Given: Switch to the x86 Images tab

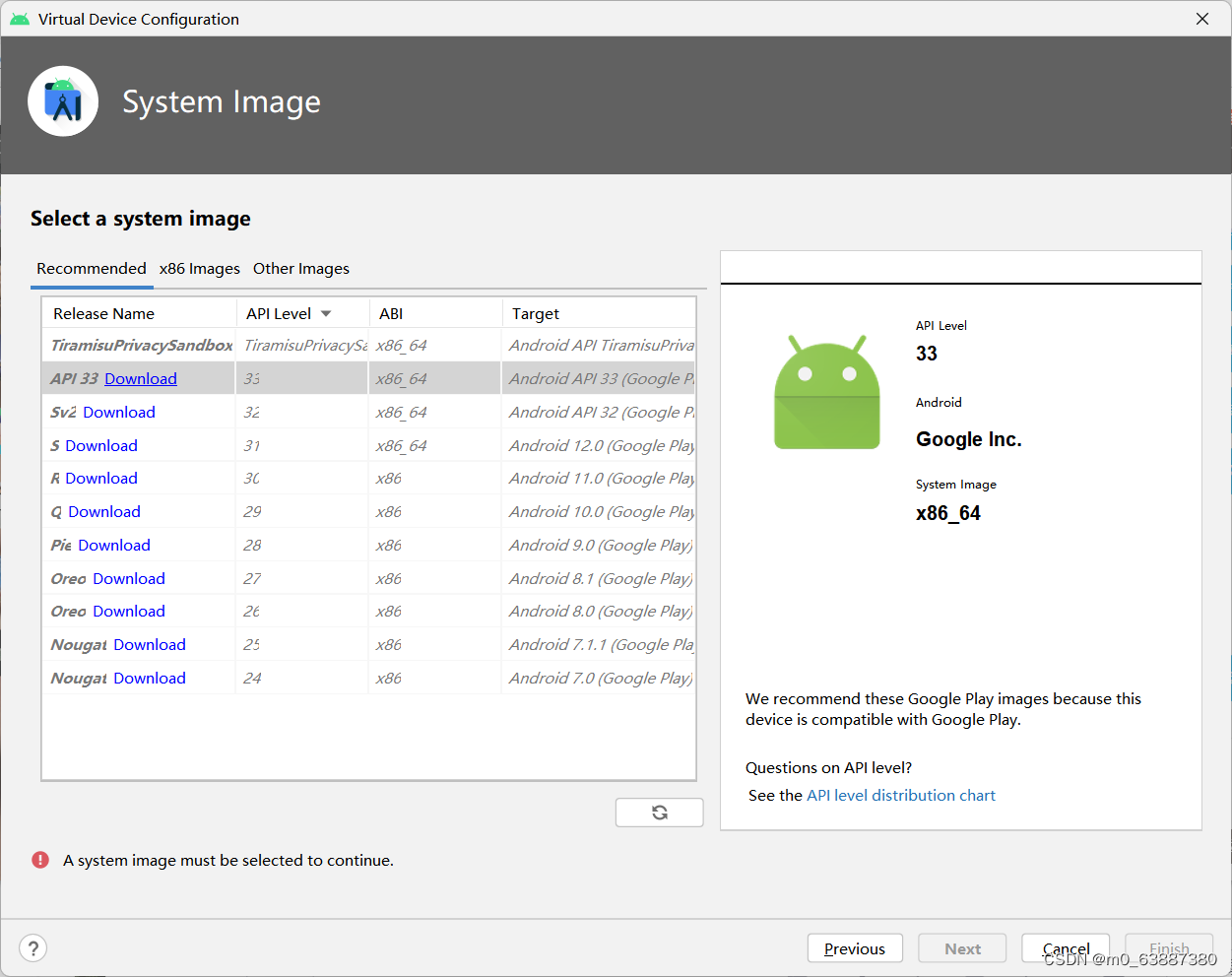Looking at the screenshot, I should (x=200, y=269).
